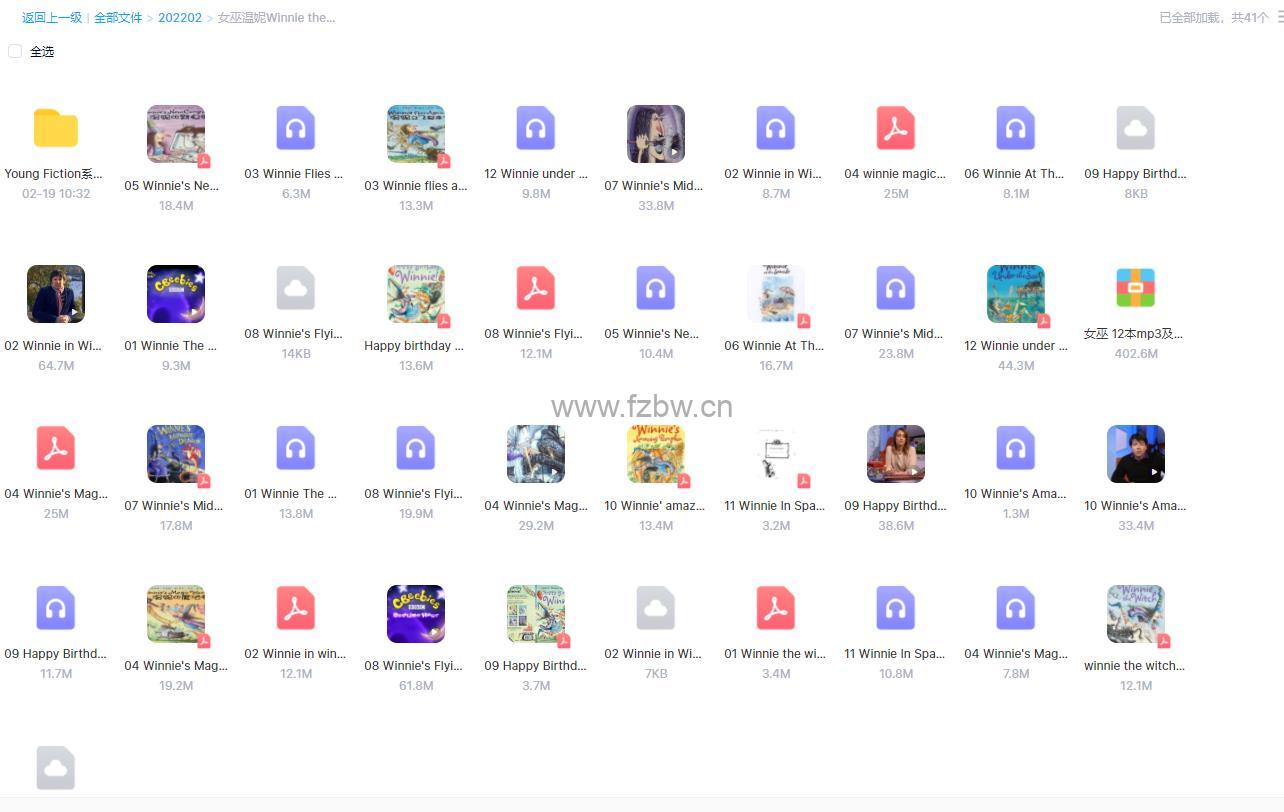The width and height of the screenshot is (1284, 812).
Task: Open the 女巫 12本mp3 archive file icon
Action: [1136, 289]
